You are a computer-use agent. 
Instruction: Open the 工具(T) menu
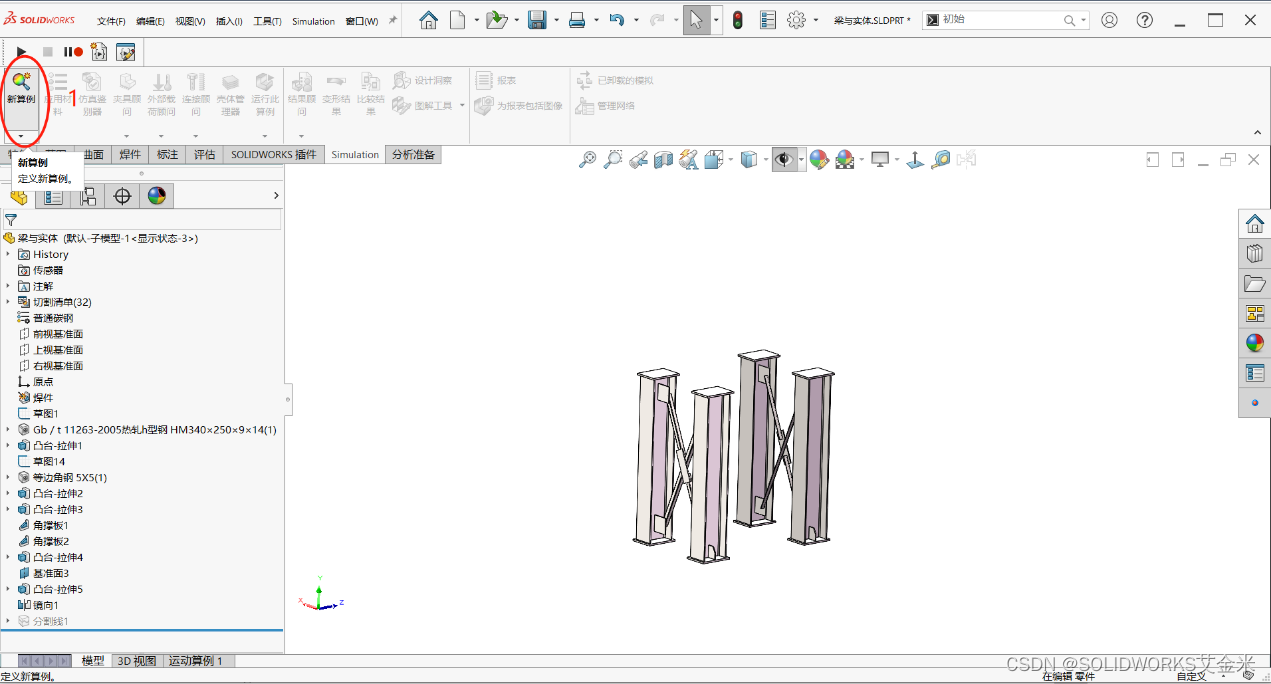pos(267,21)
